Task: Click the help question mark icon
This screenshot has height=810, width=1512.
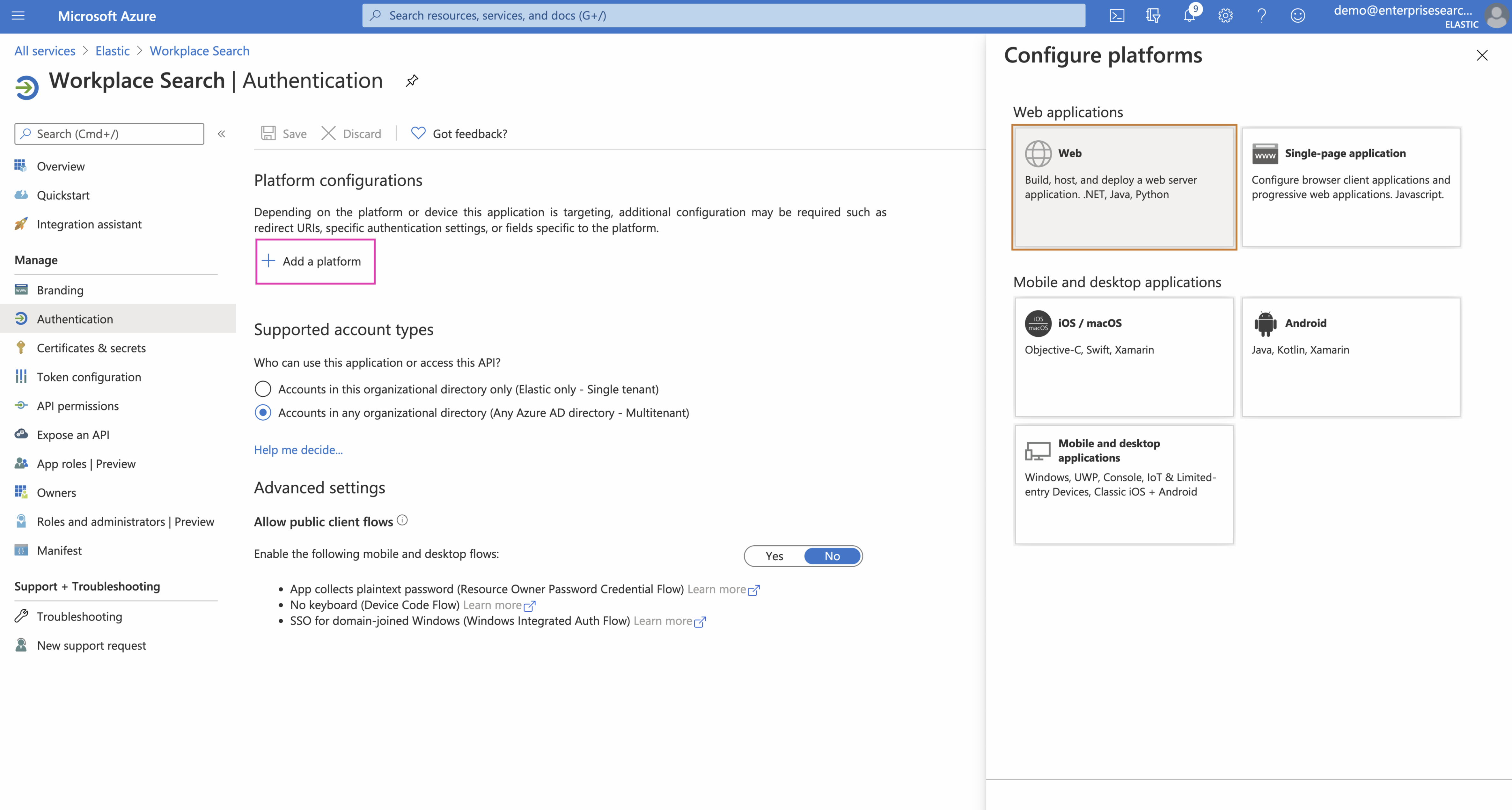Action: click(1261, 16)
